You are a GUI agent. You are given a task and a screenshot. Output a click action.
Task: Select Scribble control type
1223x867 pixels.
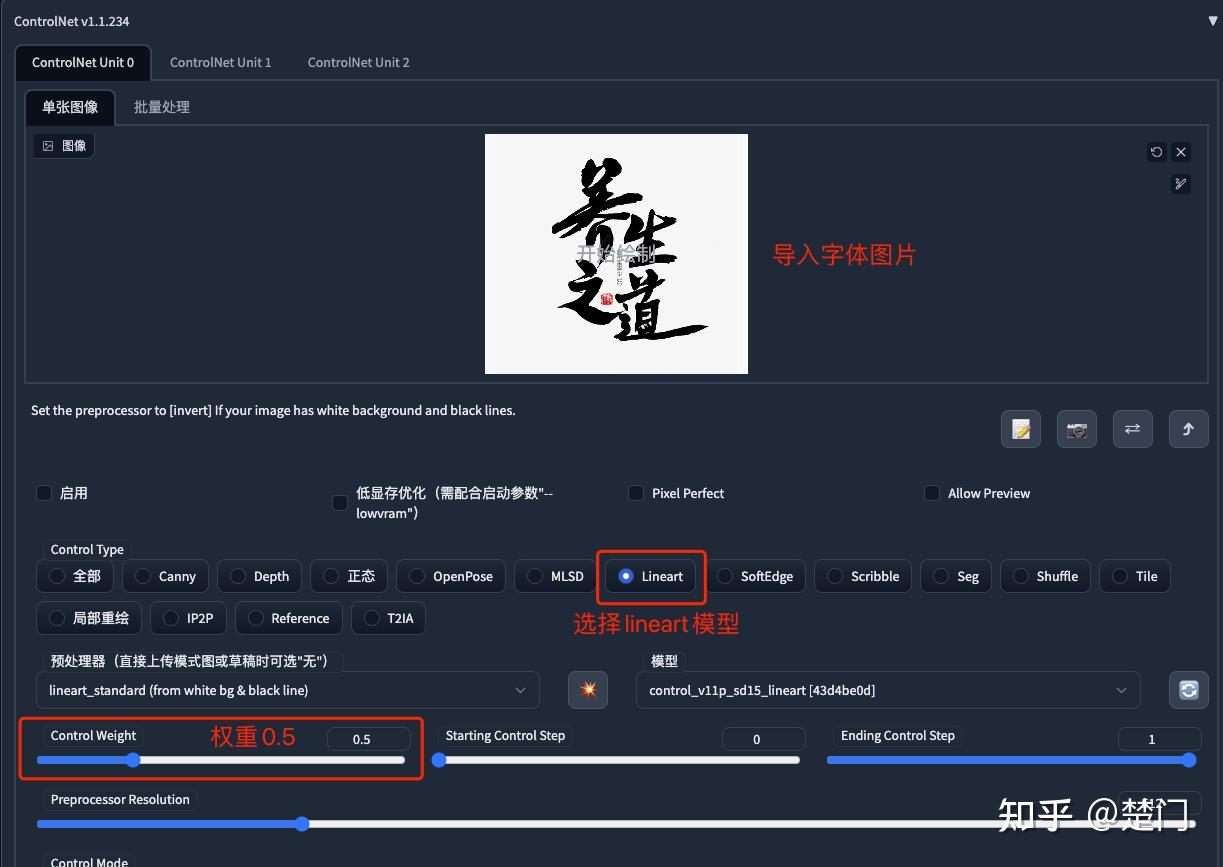pos(863,576)
